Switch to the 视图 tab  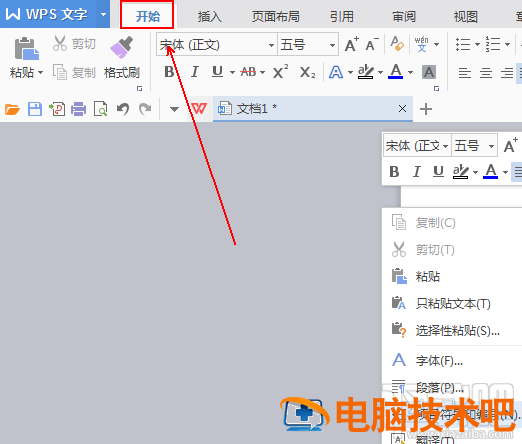tap(466, 16)
